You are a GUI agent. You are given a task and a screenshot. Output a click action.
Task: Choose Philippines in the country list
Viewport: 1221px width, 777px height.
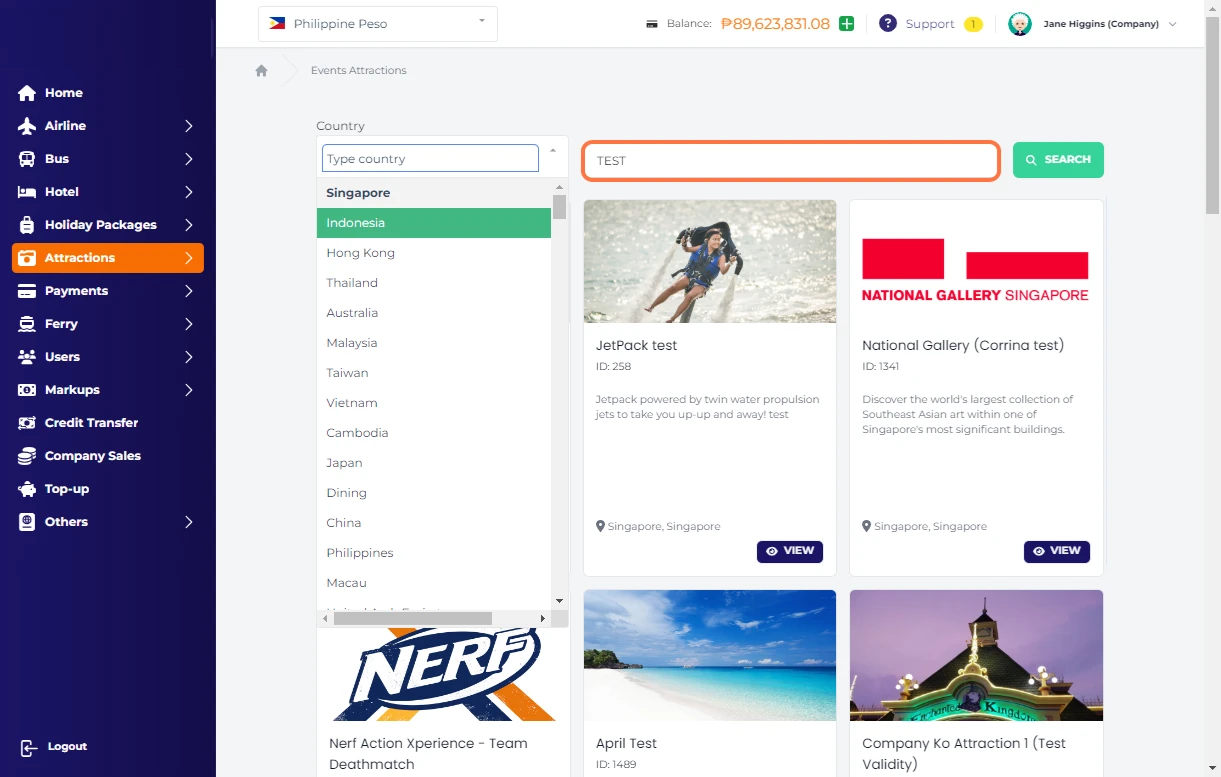tap(359, 553)
